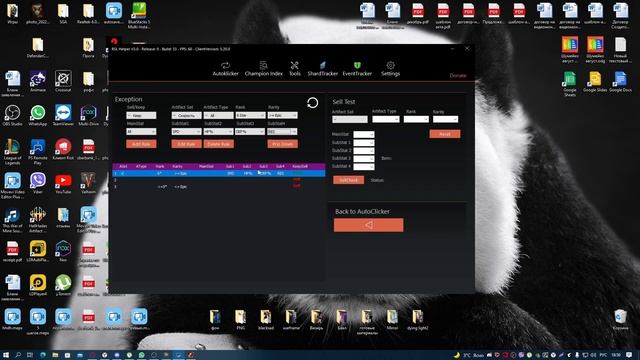Click the PS Remote Play desktop icon
Image resolution: width=640 pixels, height=360 pixels.
(x=38, y=152)
